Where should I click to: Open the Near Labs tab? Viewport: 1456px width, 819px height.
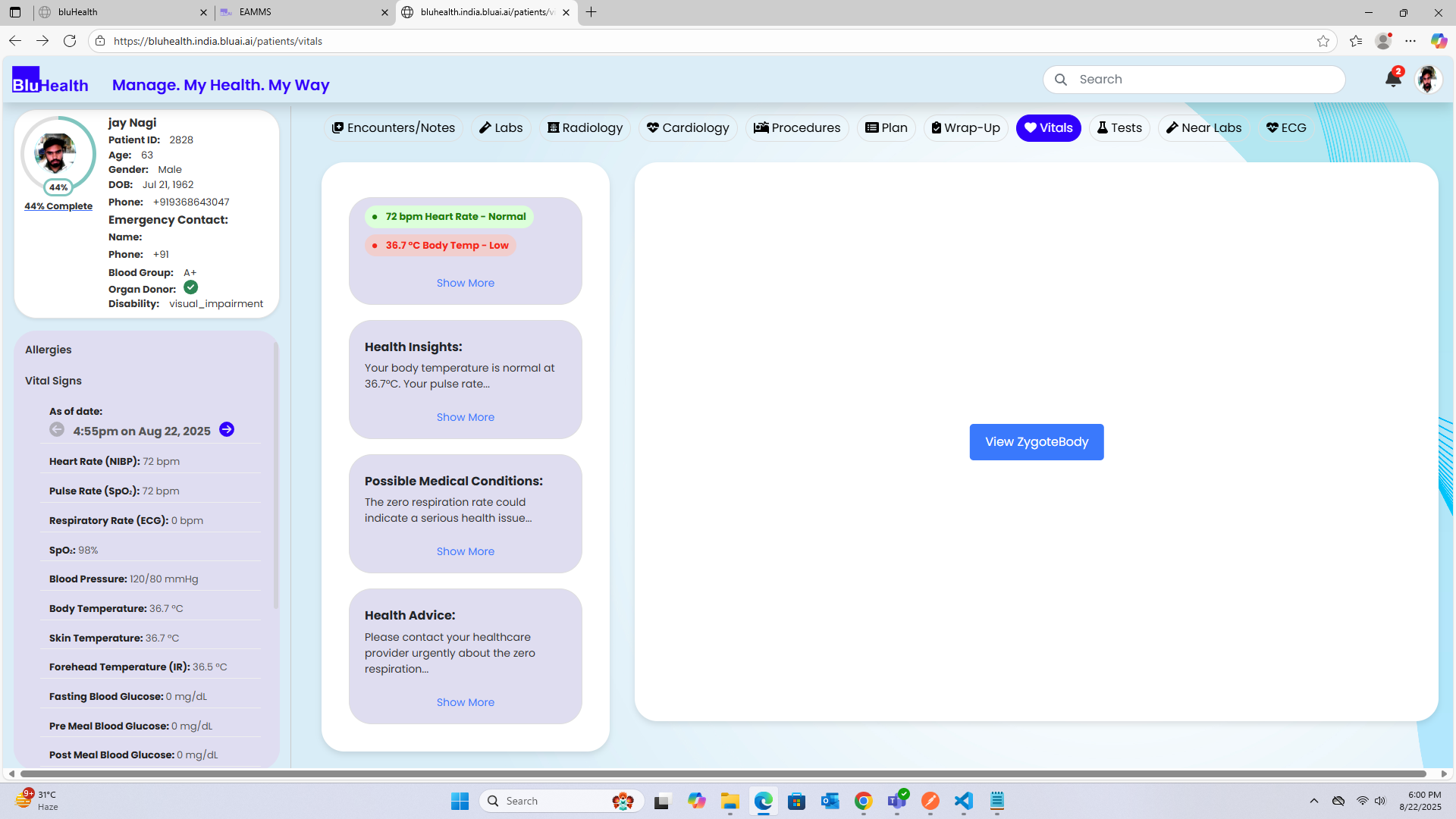pyautogui.click(x=1203, y=127)
